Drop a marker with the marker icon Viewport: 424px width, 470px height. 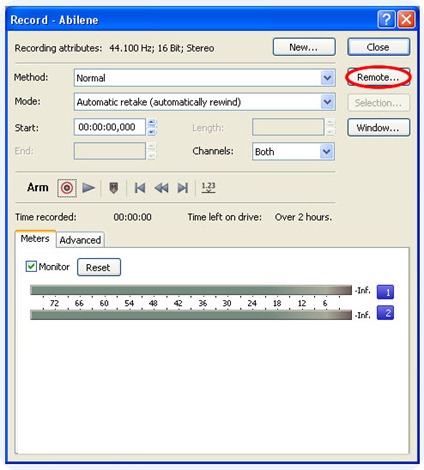[114, 188]
